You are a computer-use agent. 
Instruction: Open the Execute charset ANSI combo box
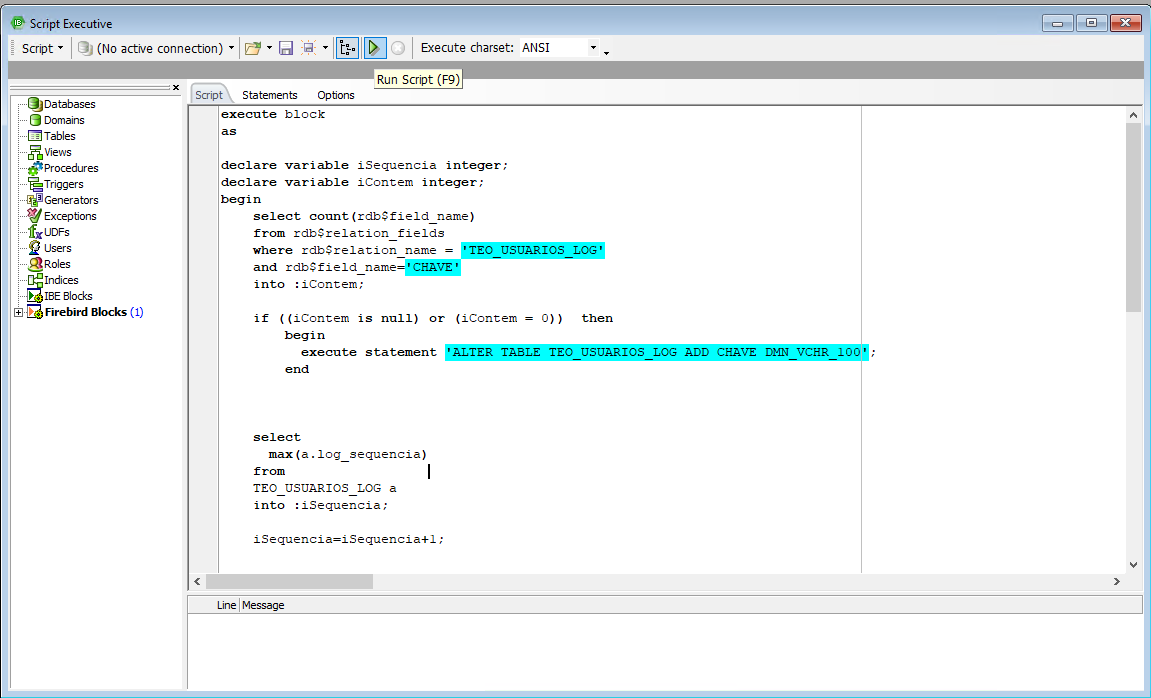coord(559,48)
